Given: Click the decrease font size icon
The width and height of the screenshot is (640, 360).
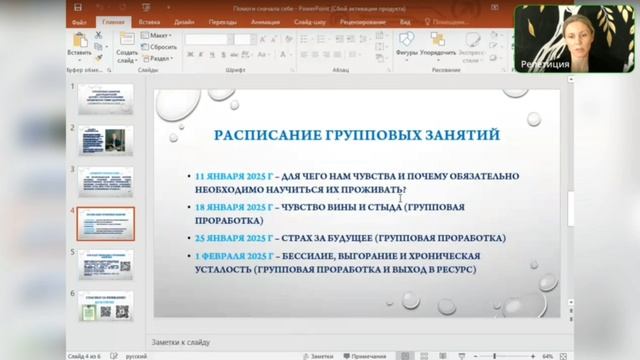Looking at the screenshot, I should click(x=273, y=39).
